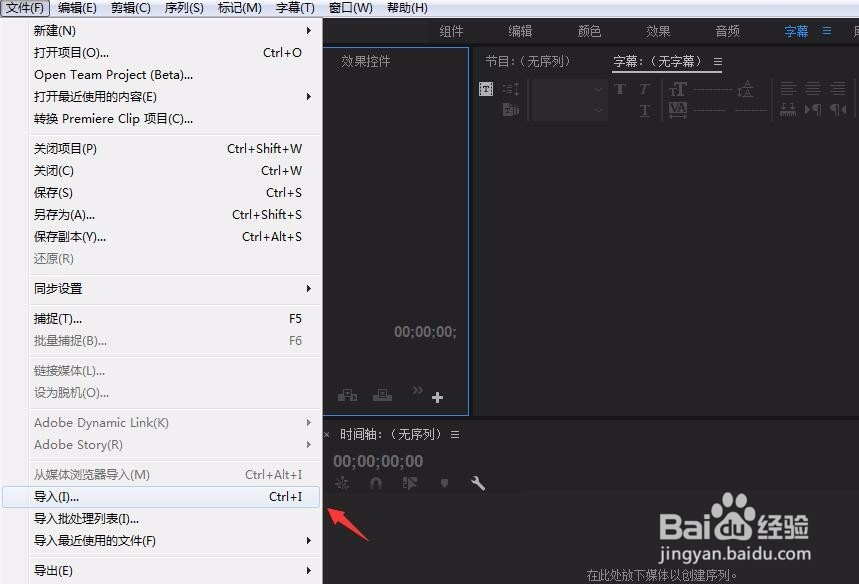Image resolution: width=859 pixels, height=584 pixels.
Task: Open the 剪辑(C) menu
Action: [130, 8]
